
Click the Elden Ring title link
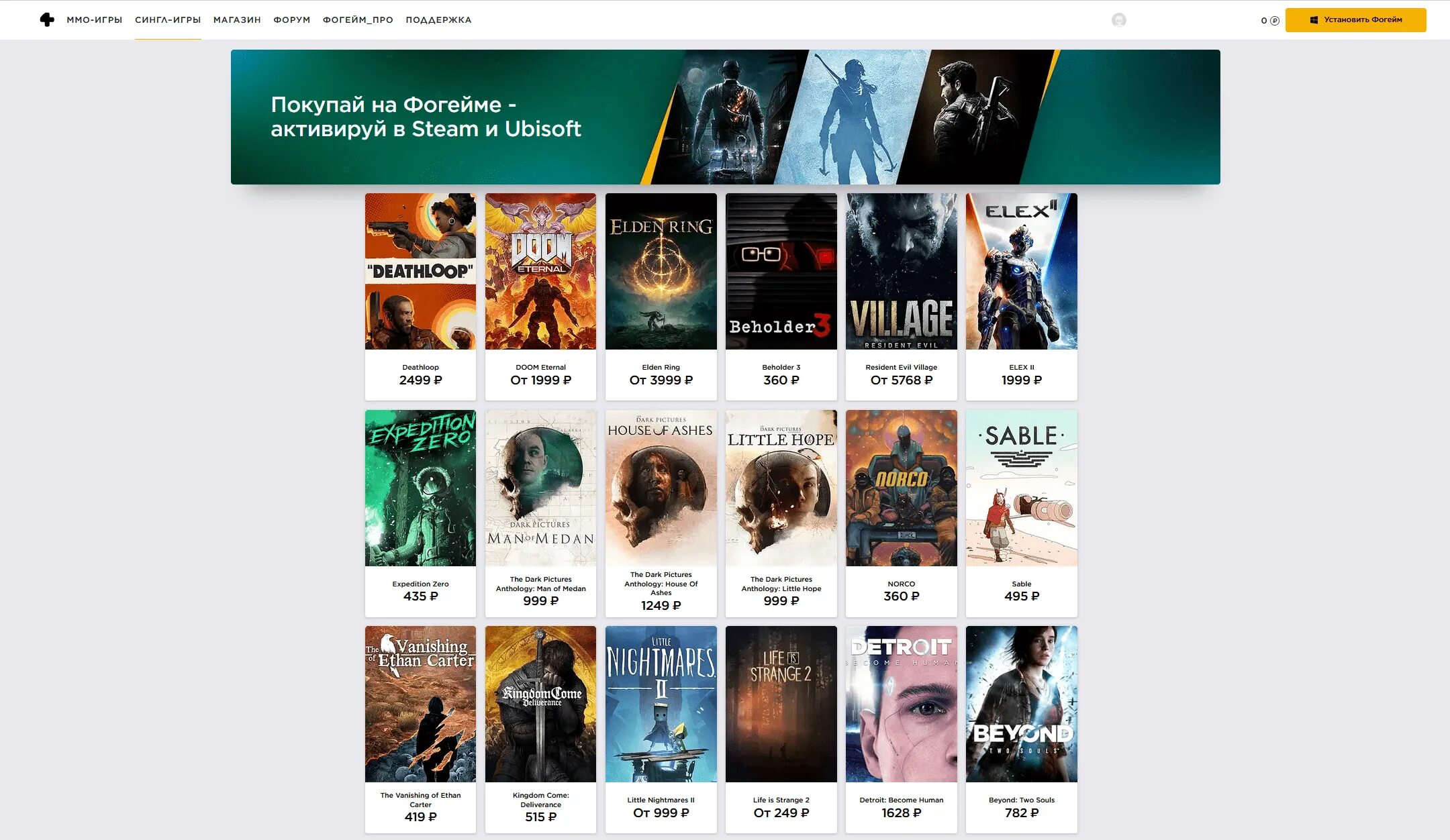[x=661, y=367]
